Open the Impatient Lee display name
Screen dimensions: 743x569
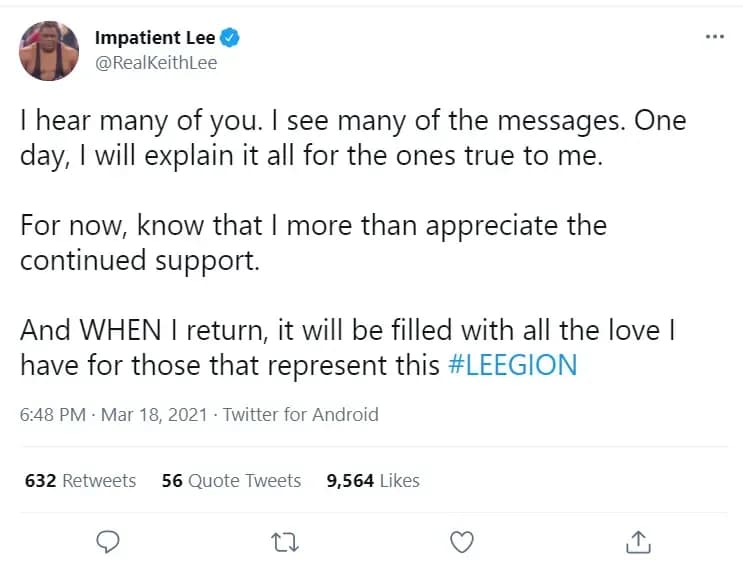[x=154, y=38]
